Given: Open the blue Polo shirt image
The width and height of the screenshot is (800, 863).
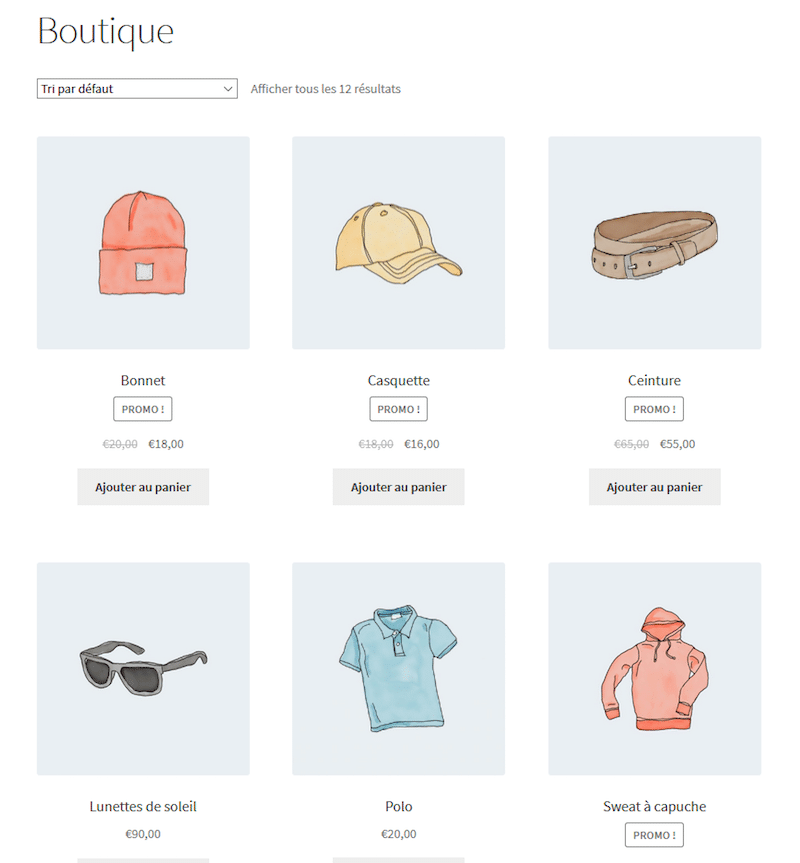Looking at the screenshot, I should tap(398, 669).
